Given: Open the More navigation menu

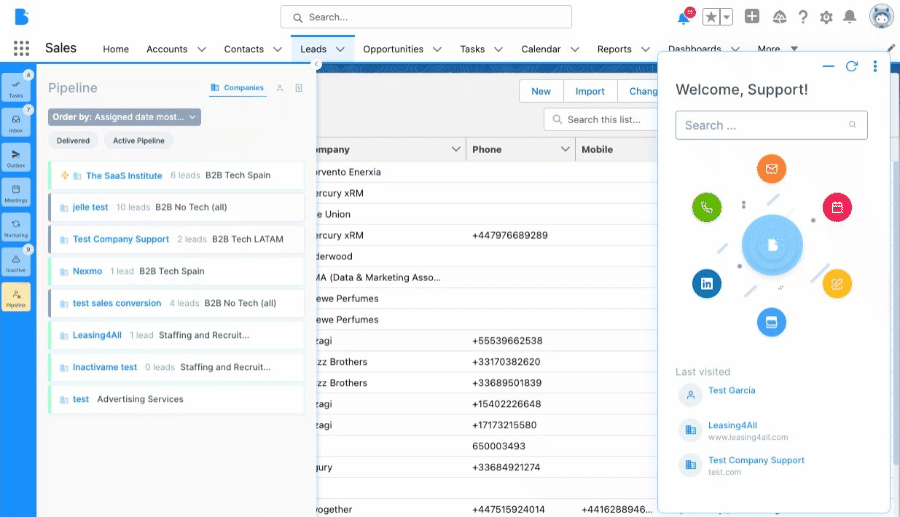Looking at the screenshot, I should (x=777, y=49).
